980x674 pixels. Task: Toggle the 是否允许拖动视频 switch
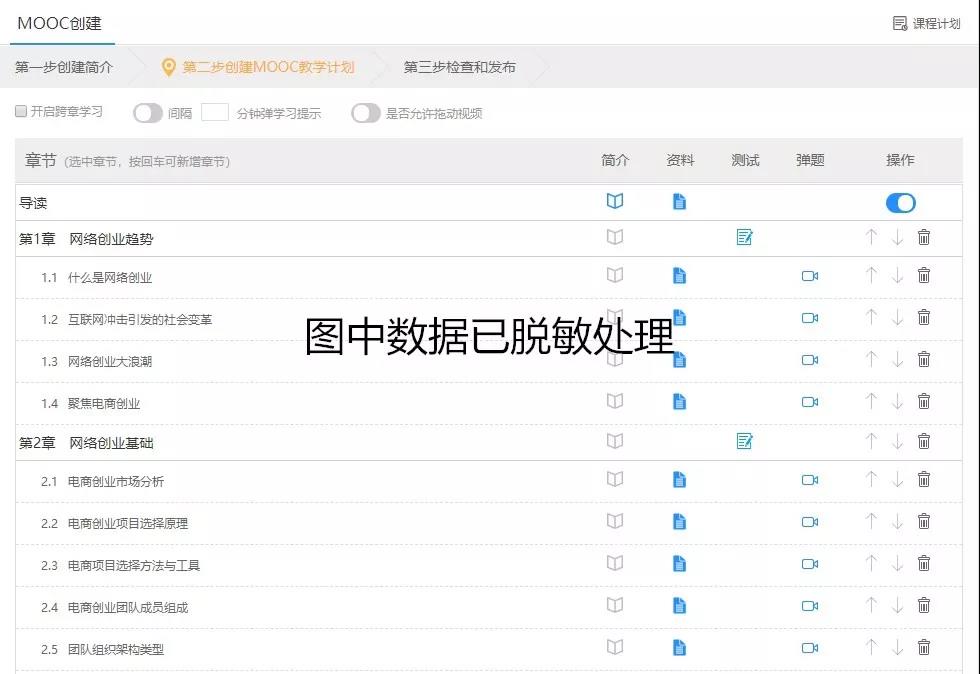tap(366, 113)
